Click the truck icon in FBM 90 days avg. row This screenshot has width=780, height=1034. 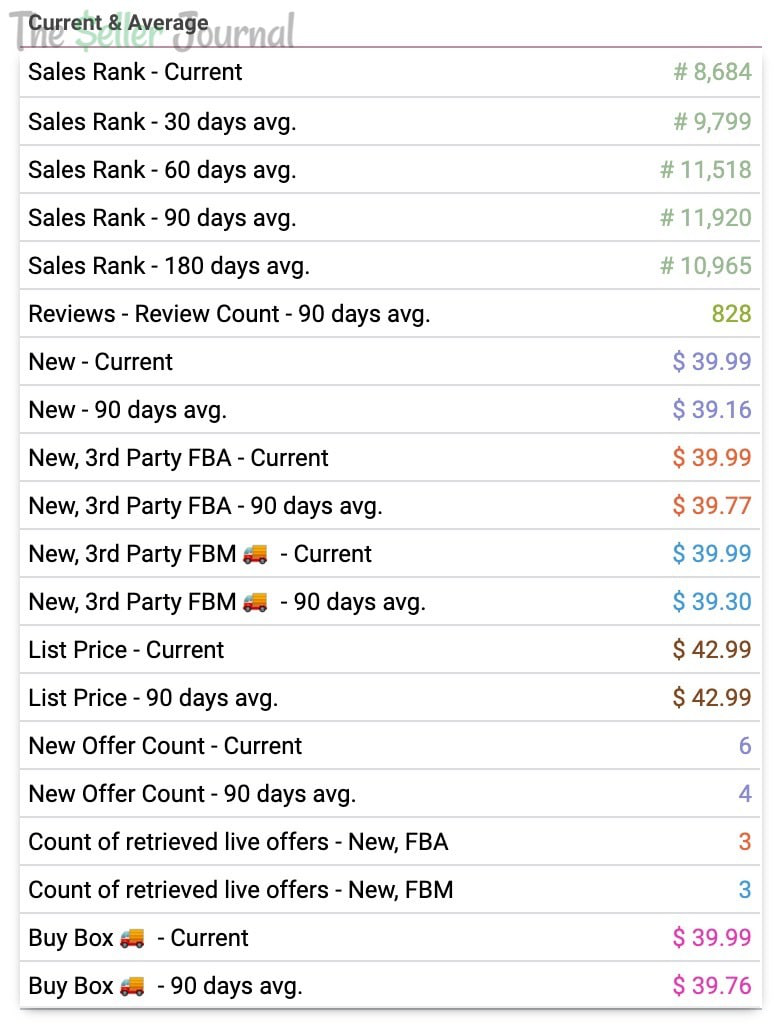[255, 603]
